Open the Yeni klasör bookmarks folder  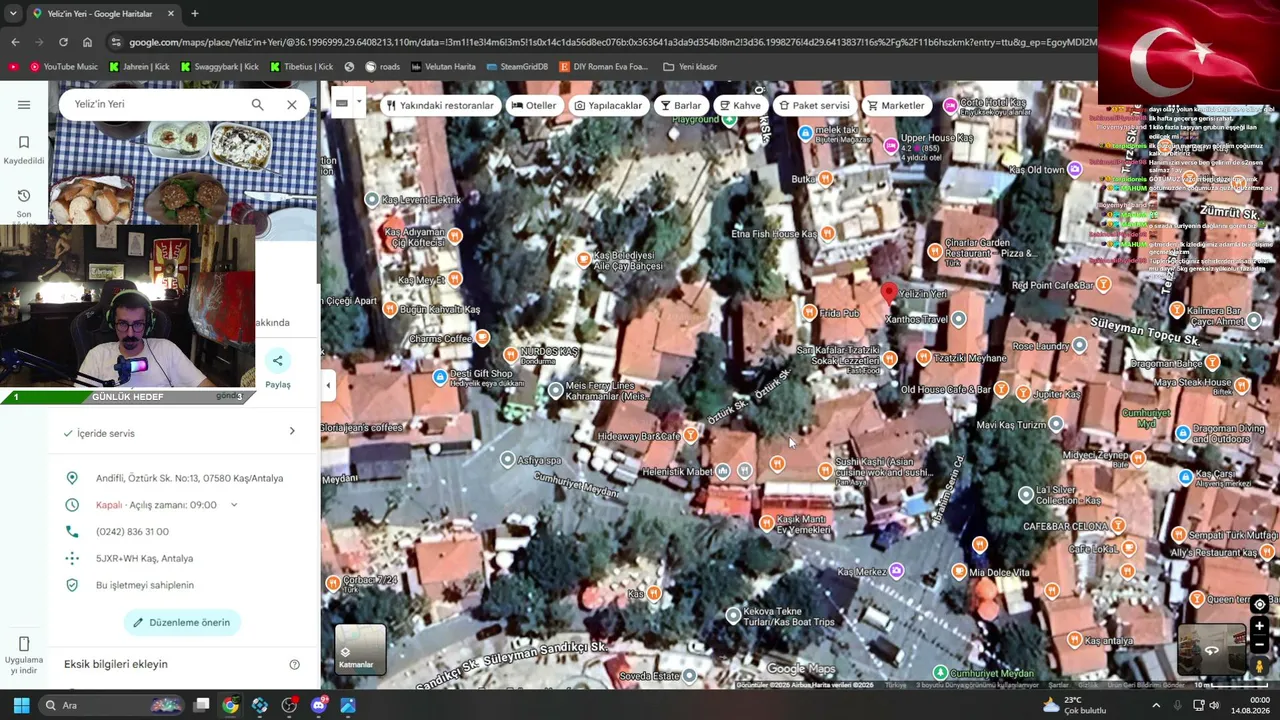click(690, 67)
